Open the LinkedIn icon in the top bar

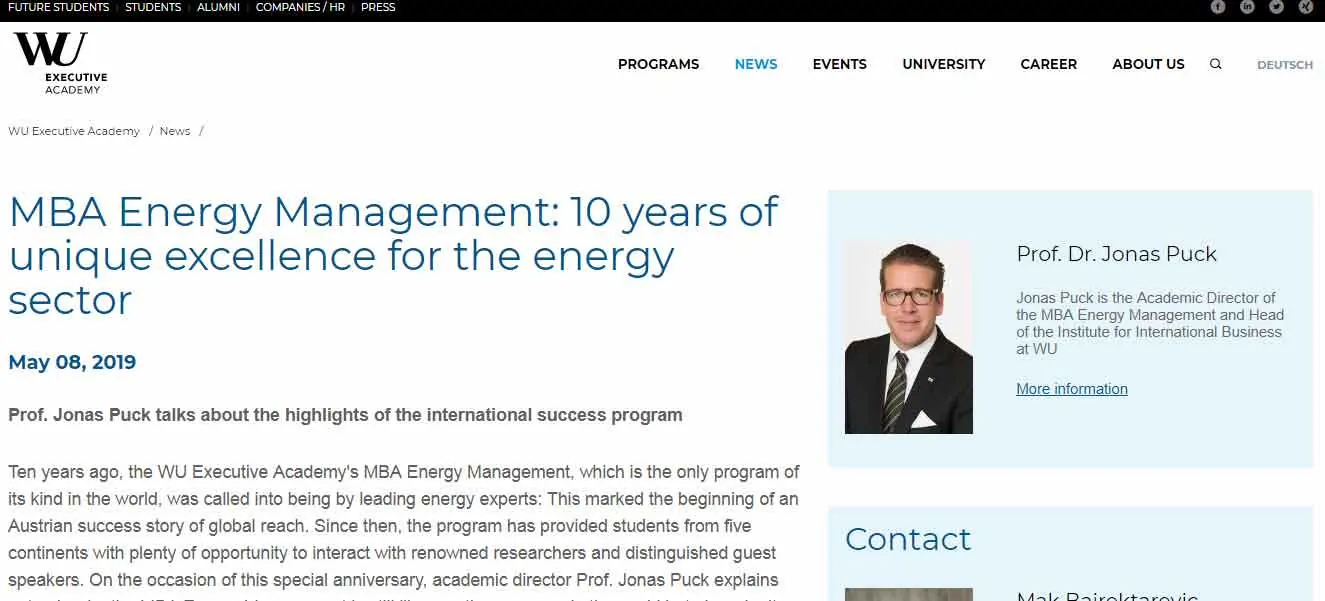(x=1247, y=8)
